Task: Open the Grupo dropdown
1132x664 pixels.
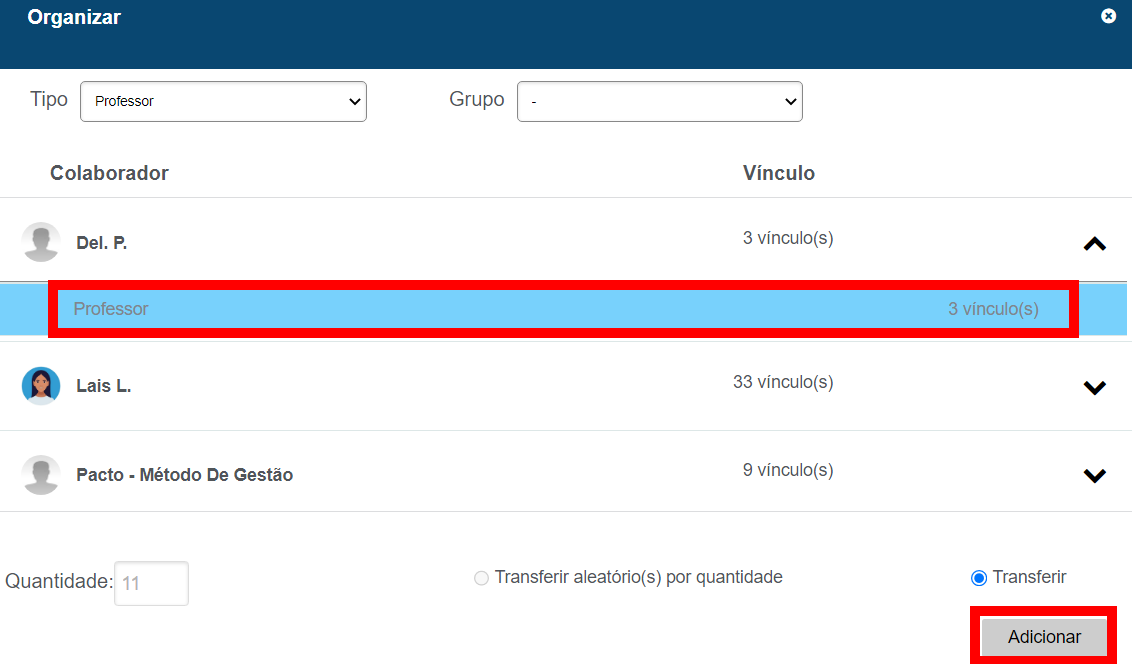Action: (659, 101)
